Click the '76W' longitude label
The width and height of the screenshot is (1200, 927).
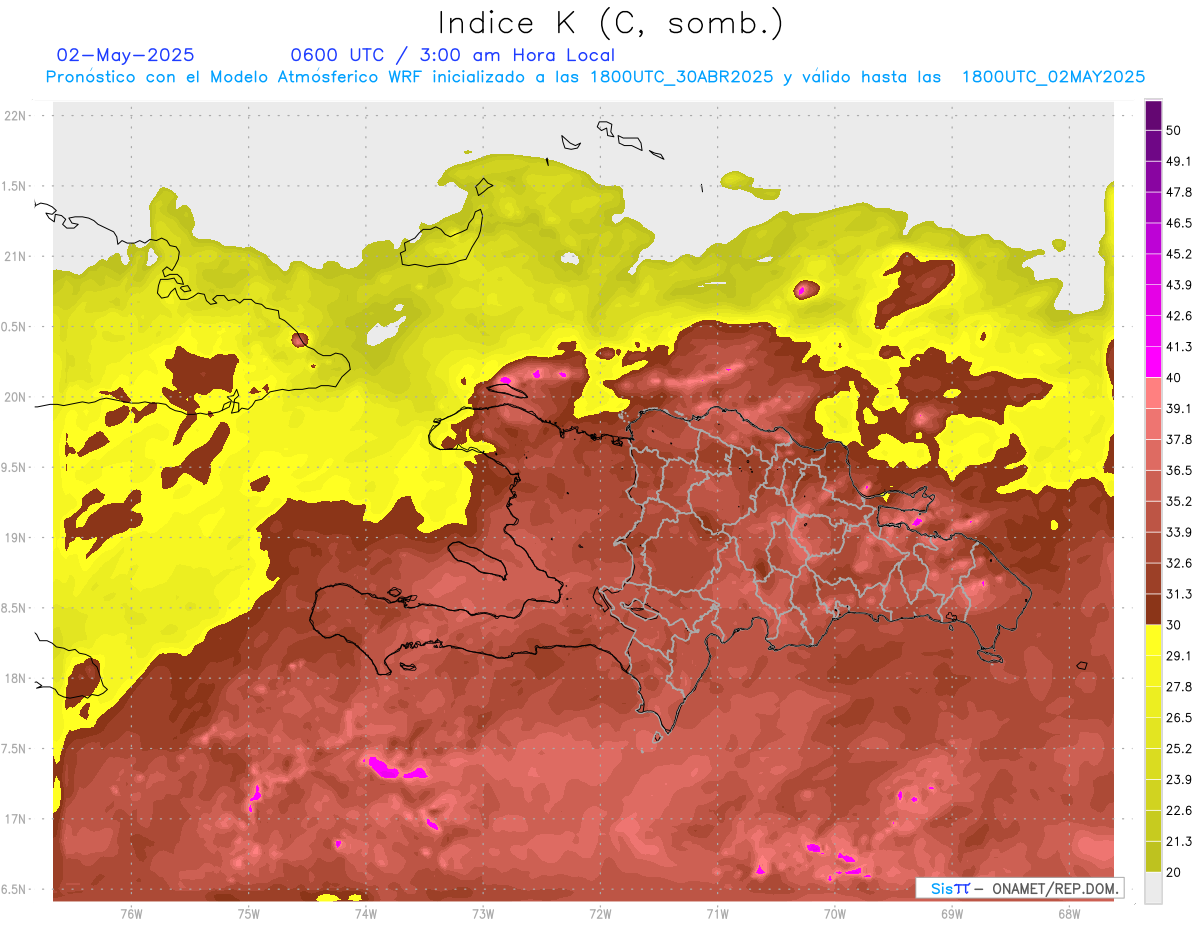click(131, 913)
